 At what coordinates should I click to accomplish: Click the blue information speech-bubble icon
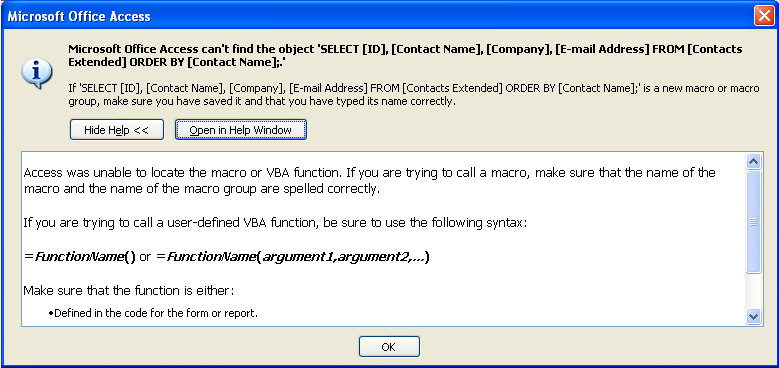click(x=36, y=74)
